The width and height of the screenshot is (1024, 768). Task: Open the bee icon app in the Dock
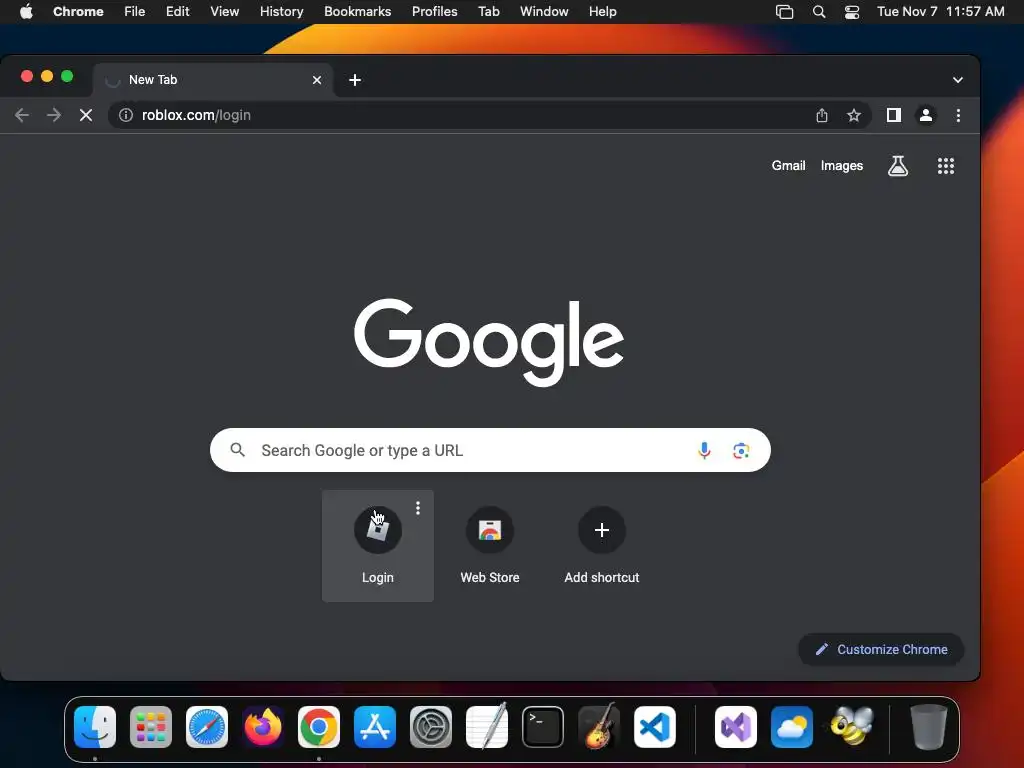click(x=851, y=726)
